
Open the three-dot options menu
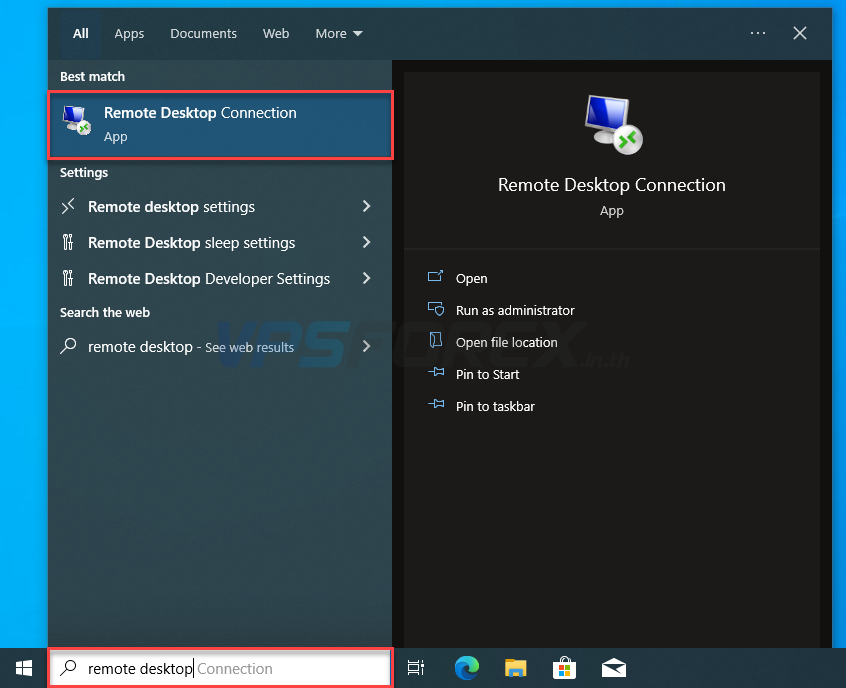coord(758,33)
